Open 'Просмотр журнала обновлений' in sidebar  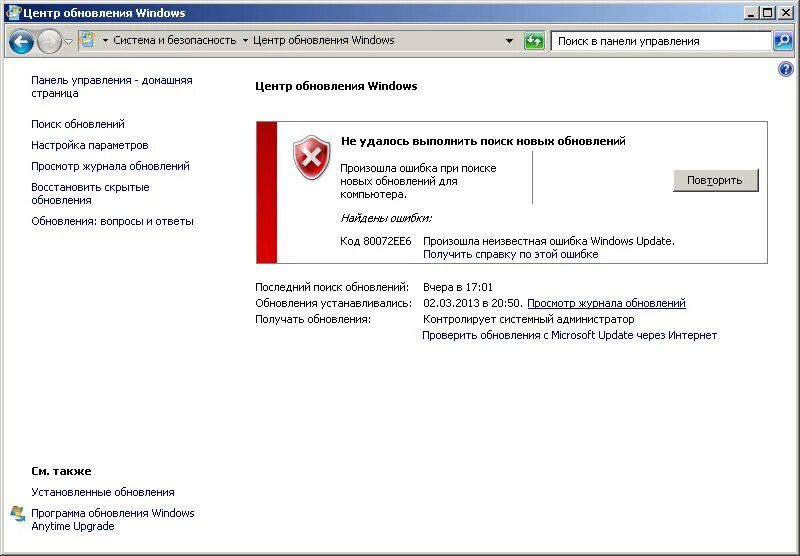pyautogui.click(x=110, y=166)
